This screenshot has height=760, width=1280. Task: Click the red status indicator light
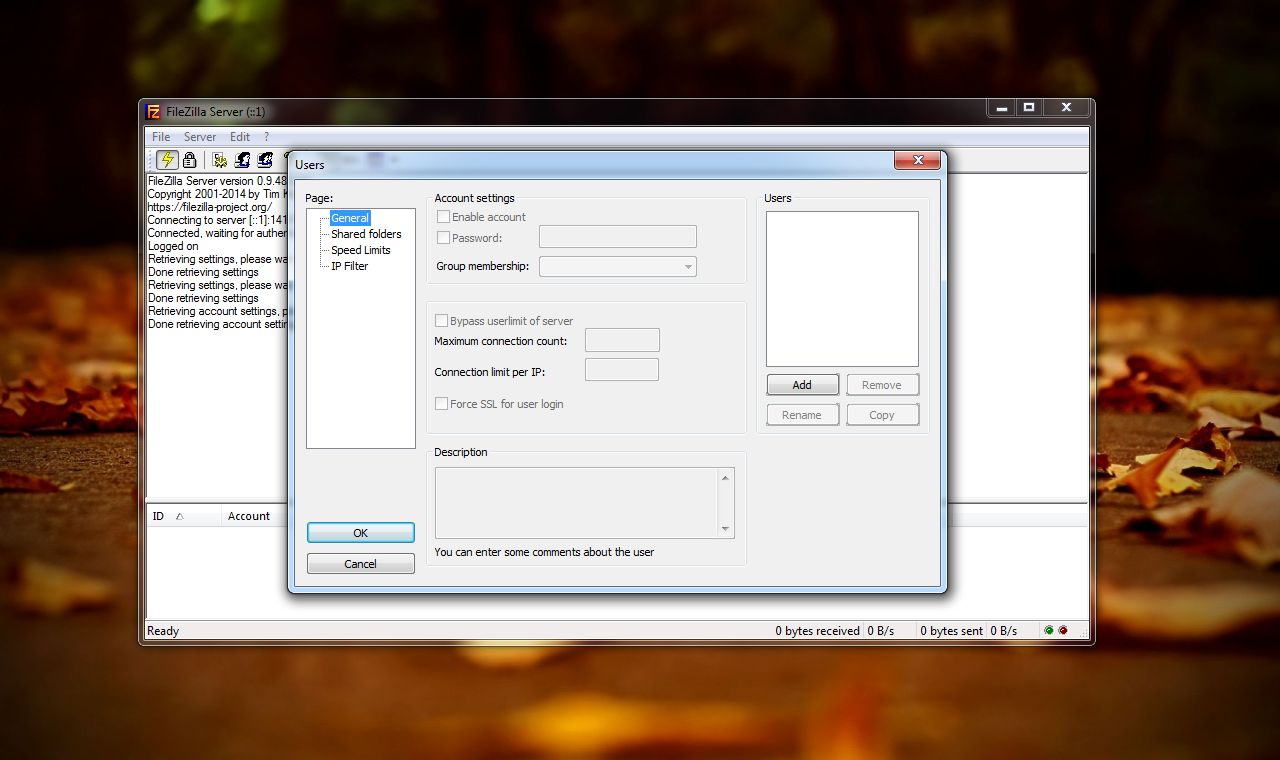(1063, 631)
